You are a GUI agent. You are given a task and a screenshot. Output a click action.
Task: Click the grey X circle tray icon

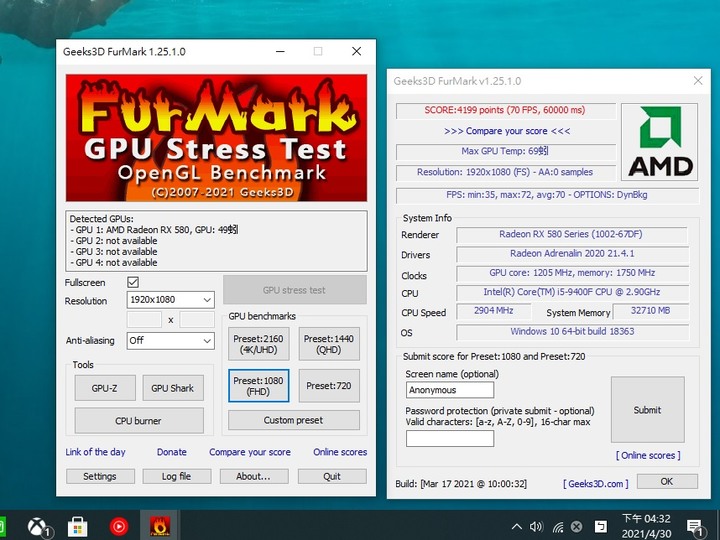(577, 527)
